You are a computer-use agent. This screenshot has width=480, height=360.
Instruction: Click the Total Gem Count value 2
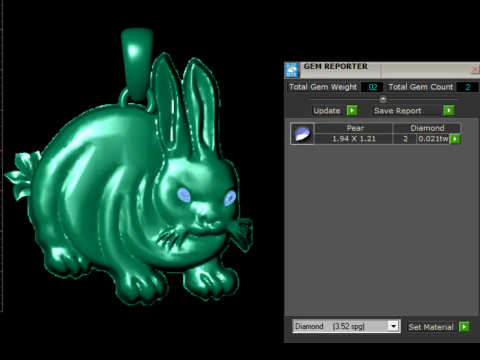click(467, 87)
